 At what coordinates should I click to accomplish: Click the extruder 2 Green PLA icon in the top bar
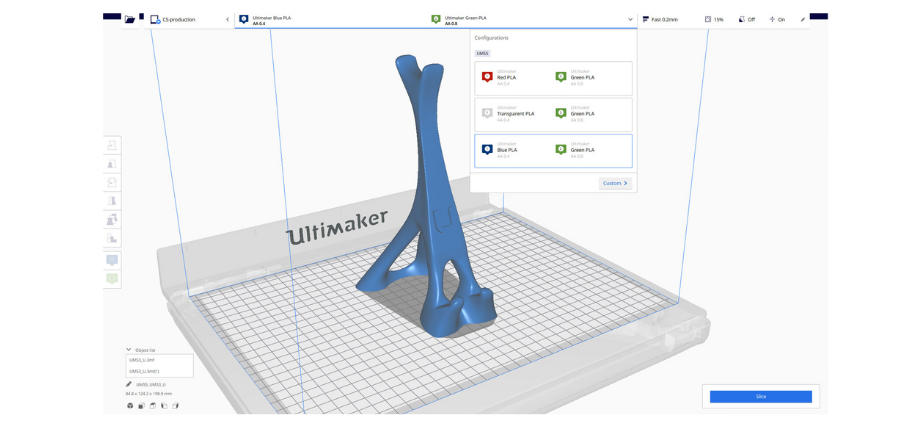click(436, 19)
